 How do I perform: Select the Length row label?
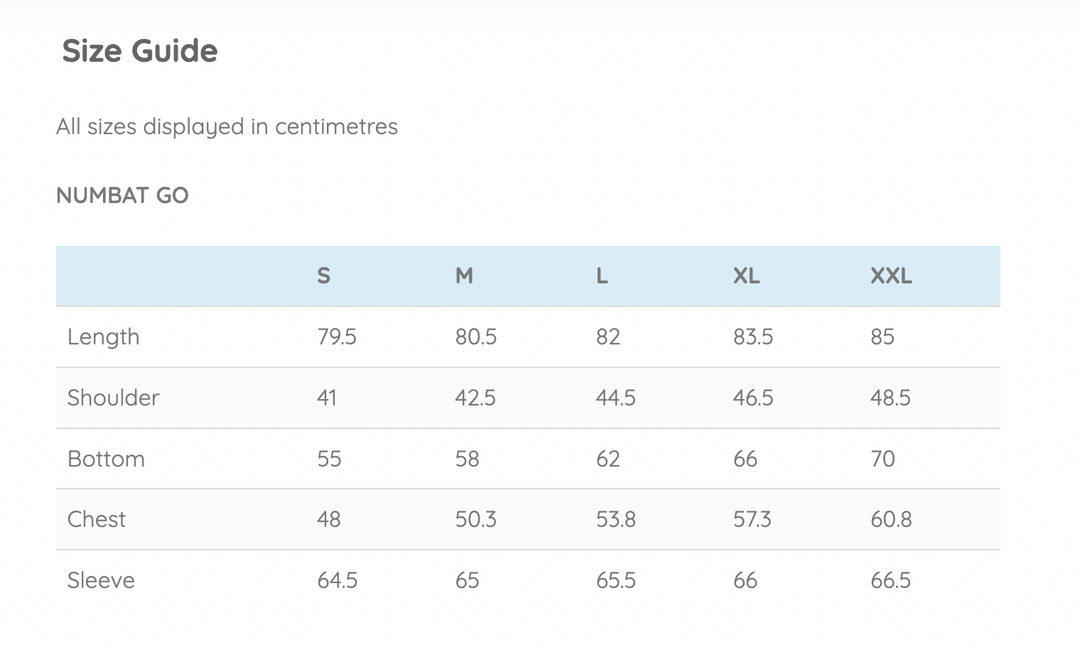tap(103, 337)
